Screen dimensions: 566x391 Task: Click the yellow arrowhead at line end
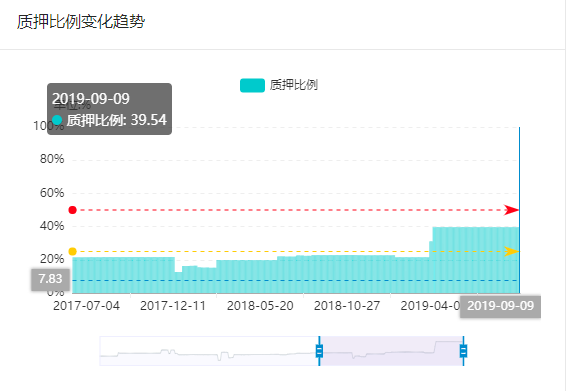click(x=511, y=251)
